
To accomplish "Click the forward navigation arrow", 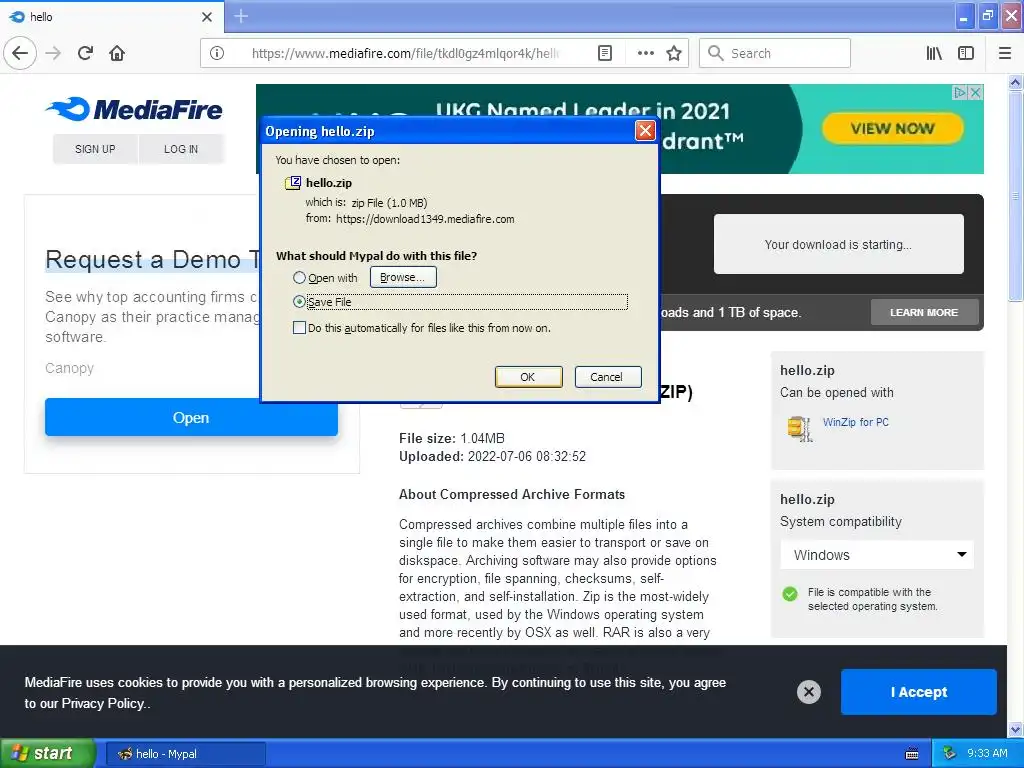I will pos(54,53).
